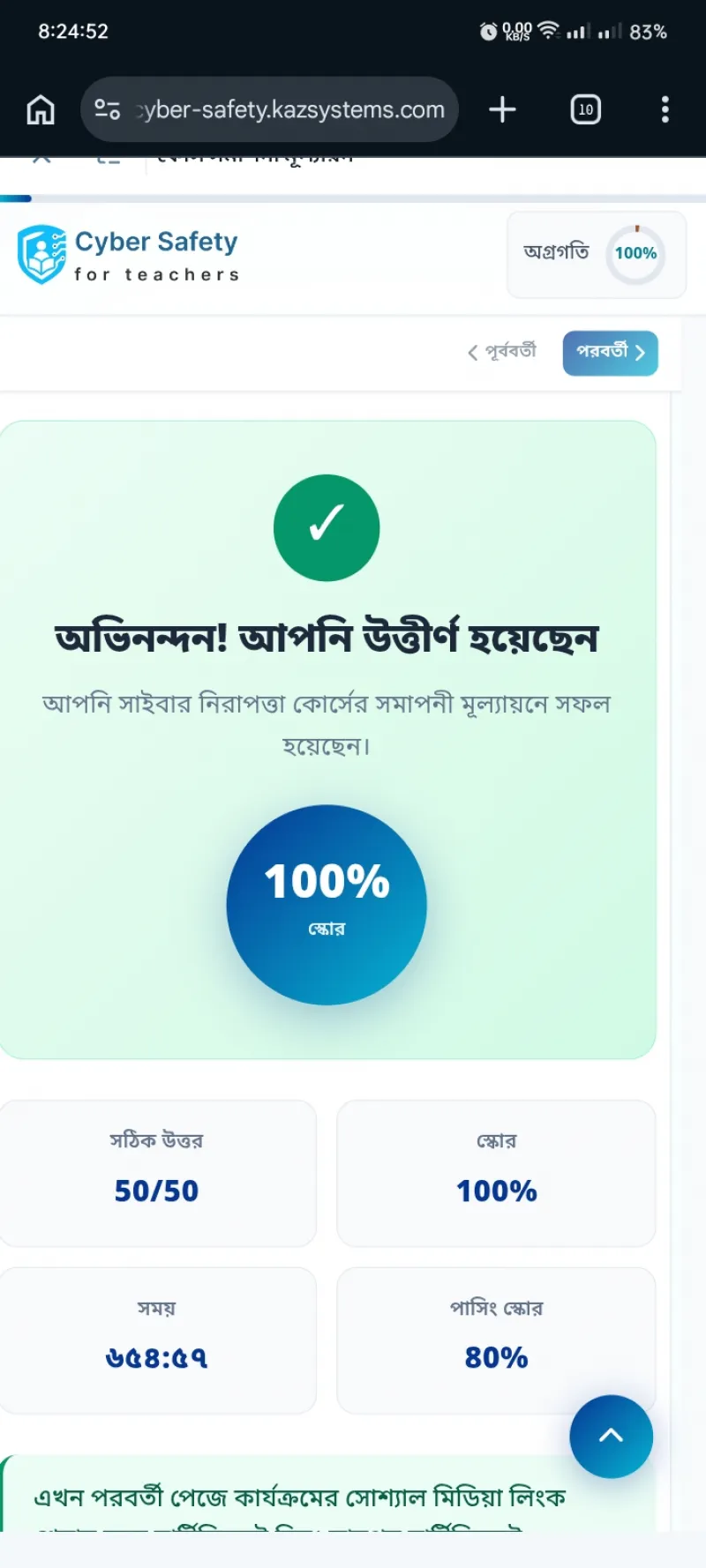The image size is (706, 1568).
Task: Tap the browser home icon
Action: [x=41, y=109]
